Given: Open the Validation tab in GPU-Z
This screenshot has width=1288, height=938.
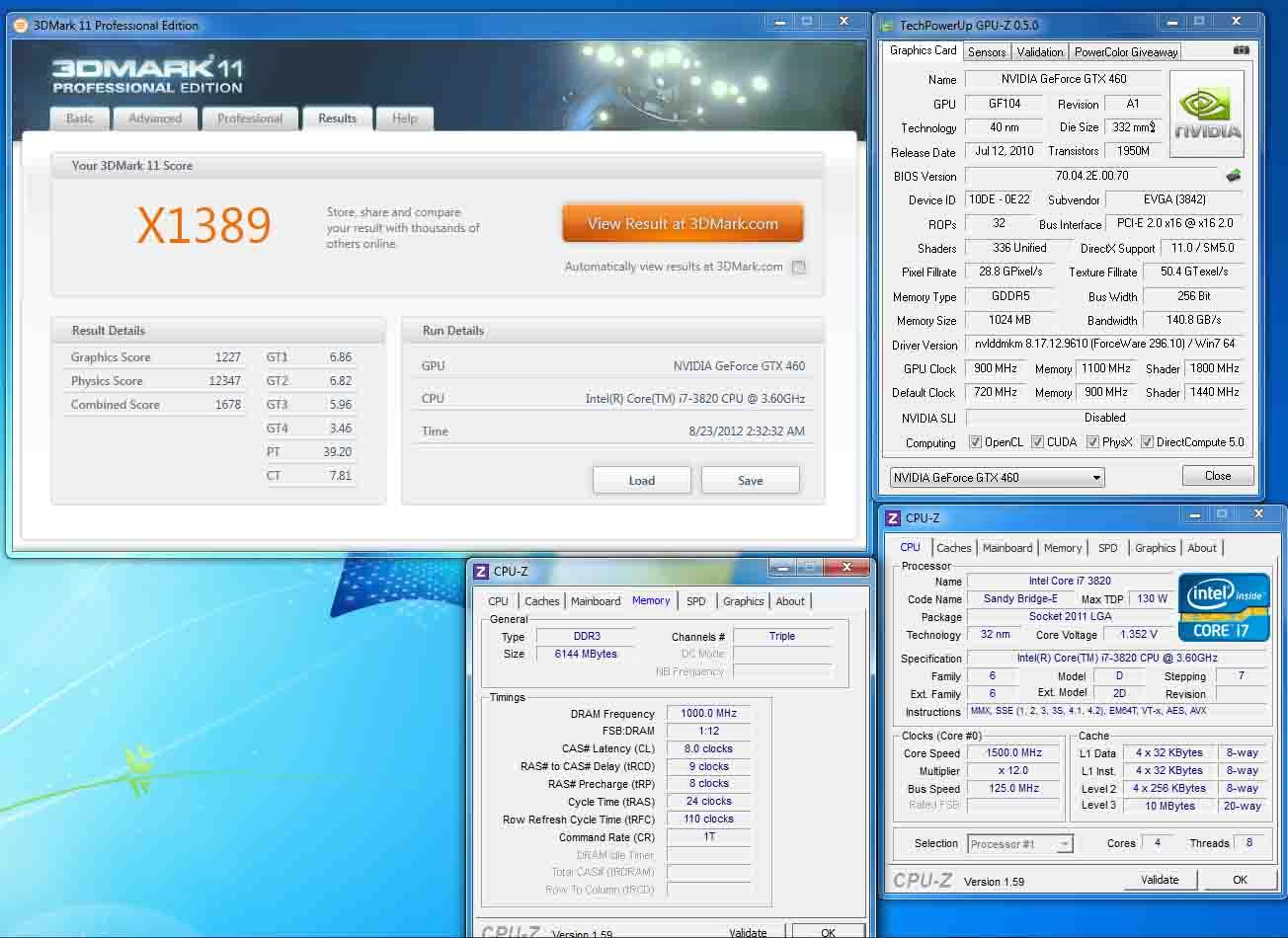Looking at the screenshot, I should (x=1040, y=52).
